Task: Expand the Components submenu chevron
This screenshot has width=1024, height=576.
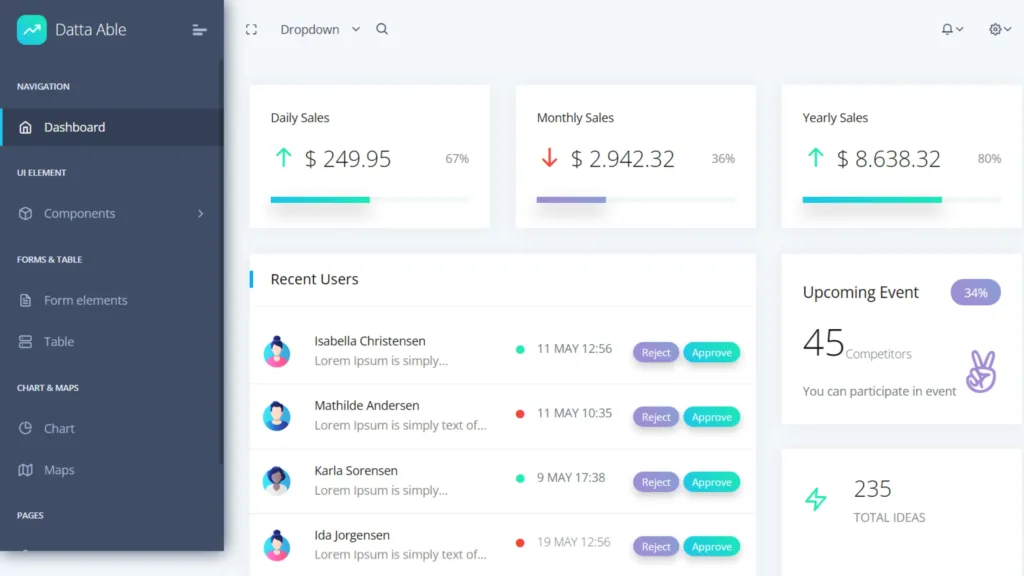Action: pos(199,213)
